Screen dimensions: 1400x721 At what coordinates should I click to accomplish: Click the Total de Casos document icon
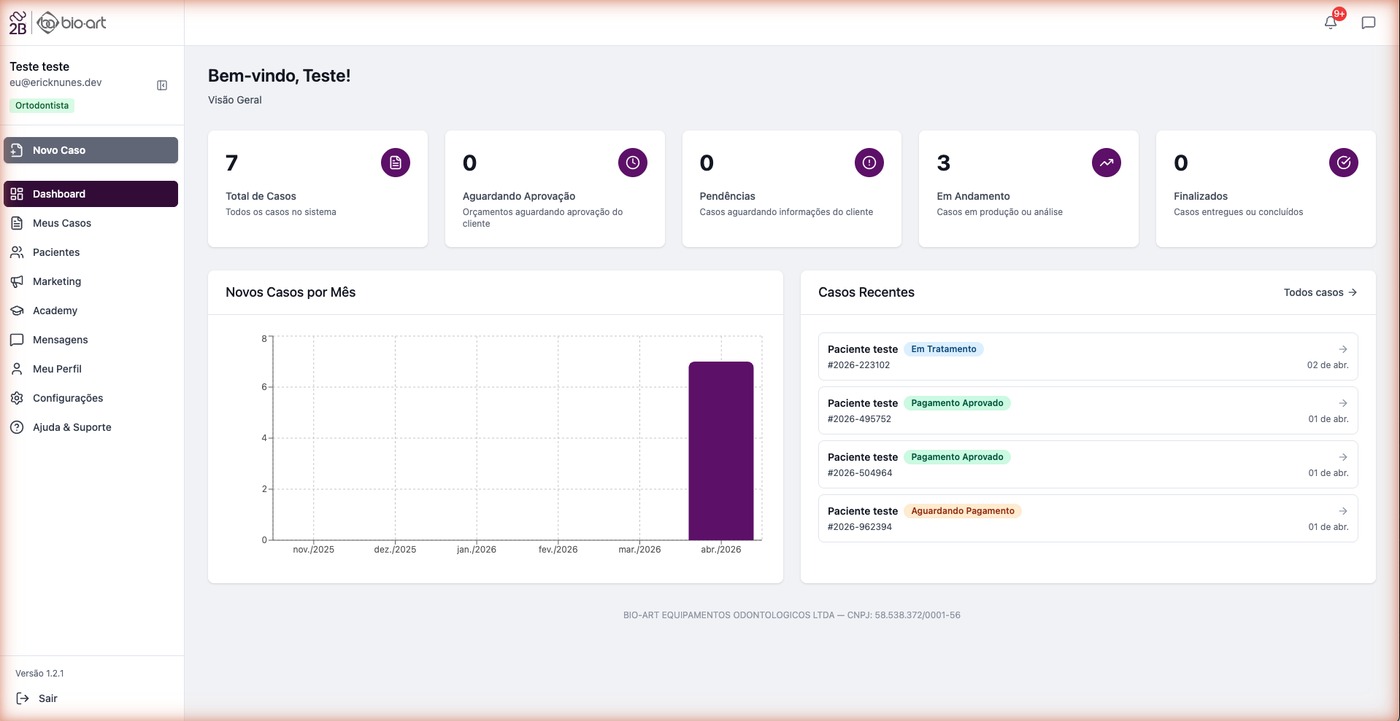tap(395, 162)
